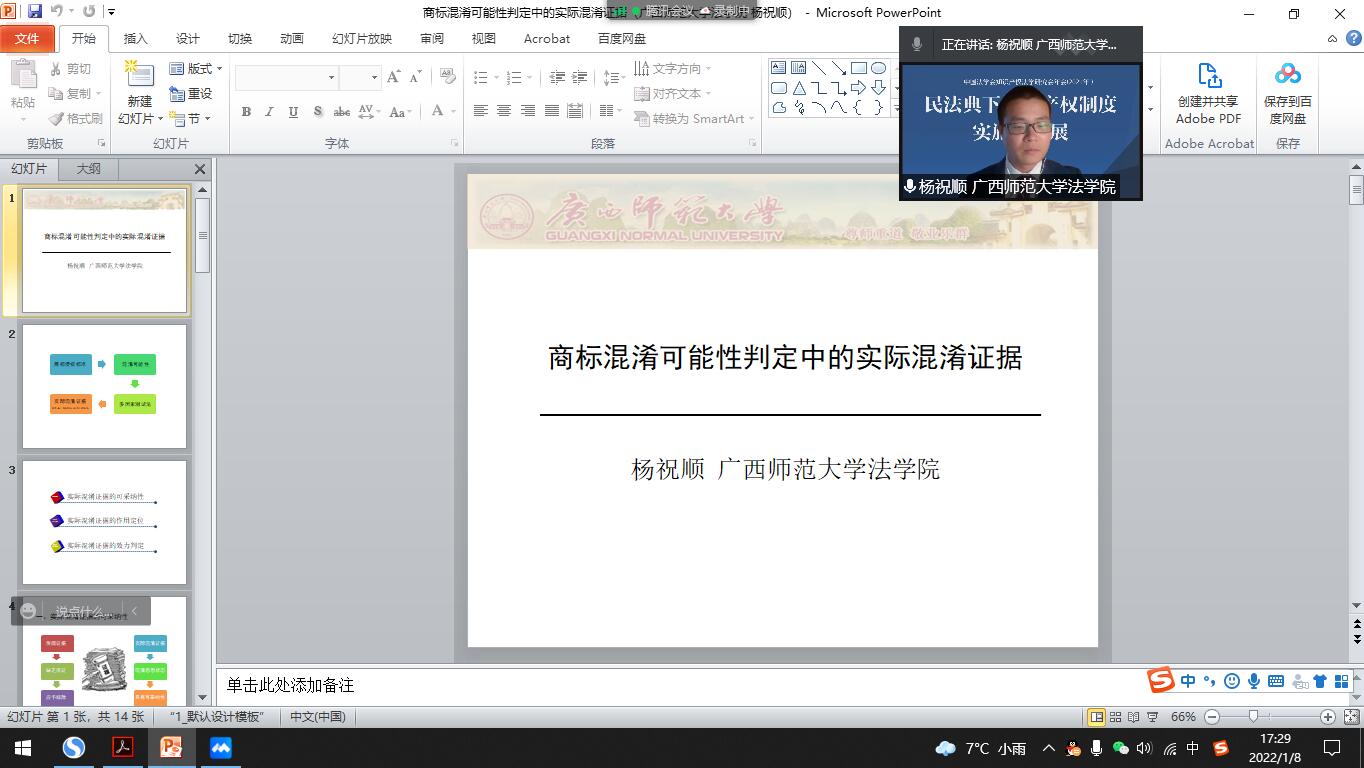The image size is (1364, 768).
Task: Toggle bold formatting
Action: [246, 112]
